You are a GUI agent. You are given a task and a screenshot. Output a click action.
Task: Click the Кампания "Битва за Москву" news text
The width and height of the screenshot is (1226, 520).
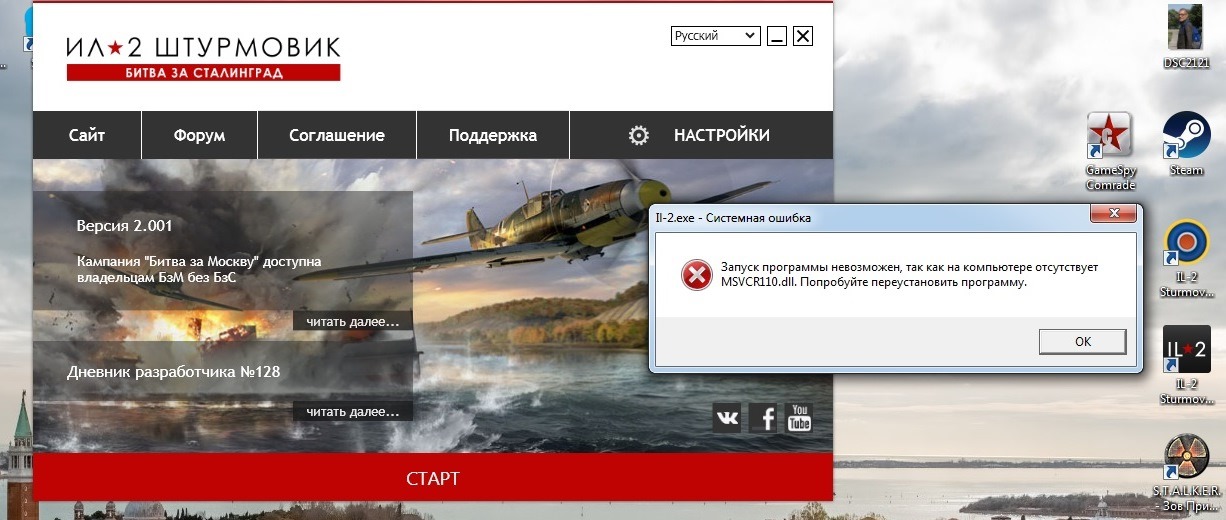tap(199, 269)
